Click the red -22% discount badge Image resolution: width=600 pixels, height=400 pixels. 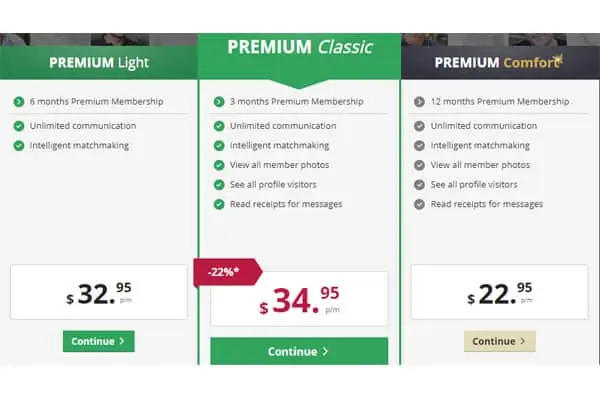click(228, 272)
